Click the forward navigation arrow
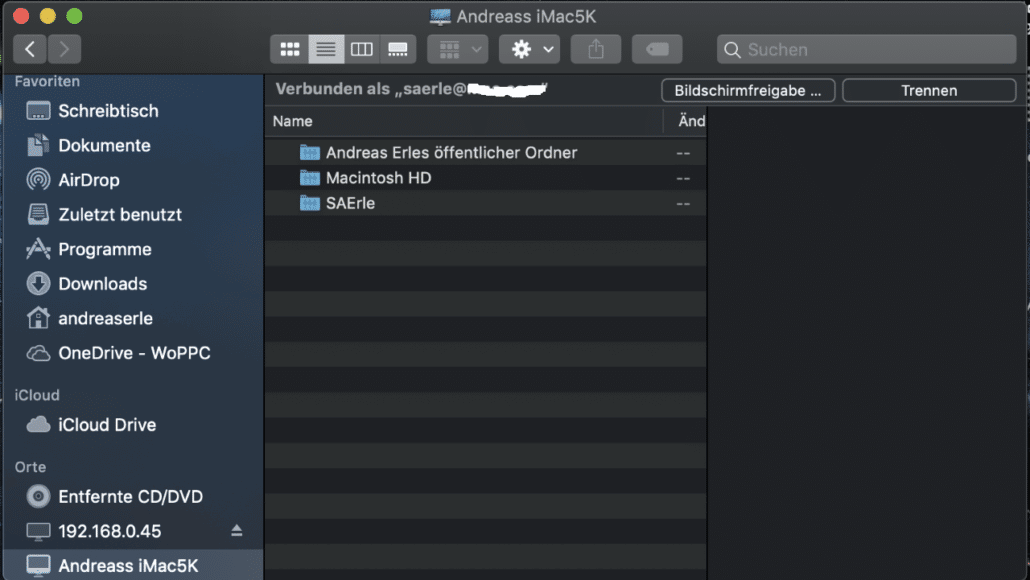The width and height of the screenshot is (1030, 580). click(x=64, y=49)
